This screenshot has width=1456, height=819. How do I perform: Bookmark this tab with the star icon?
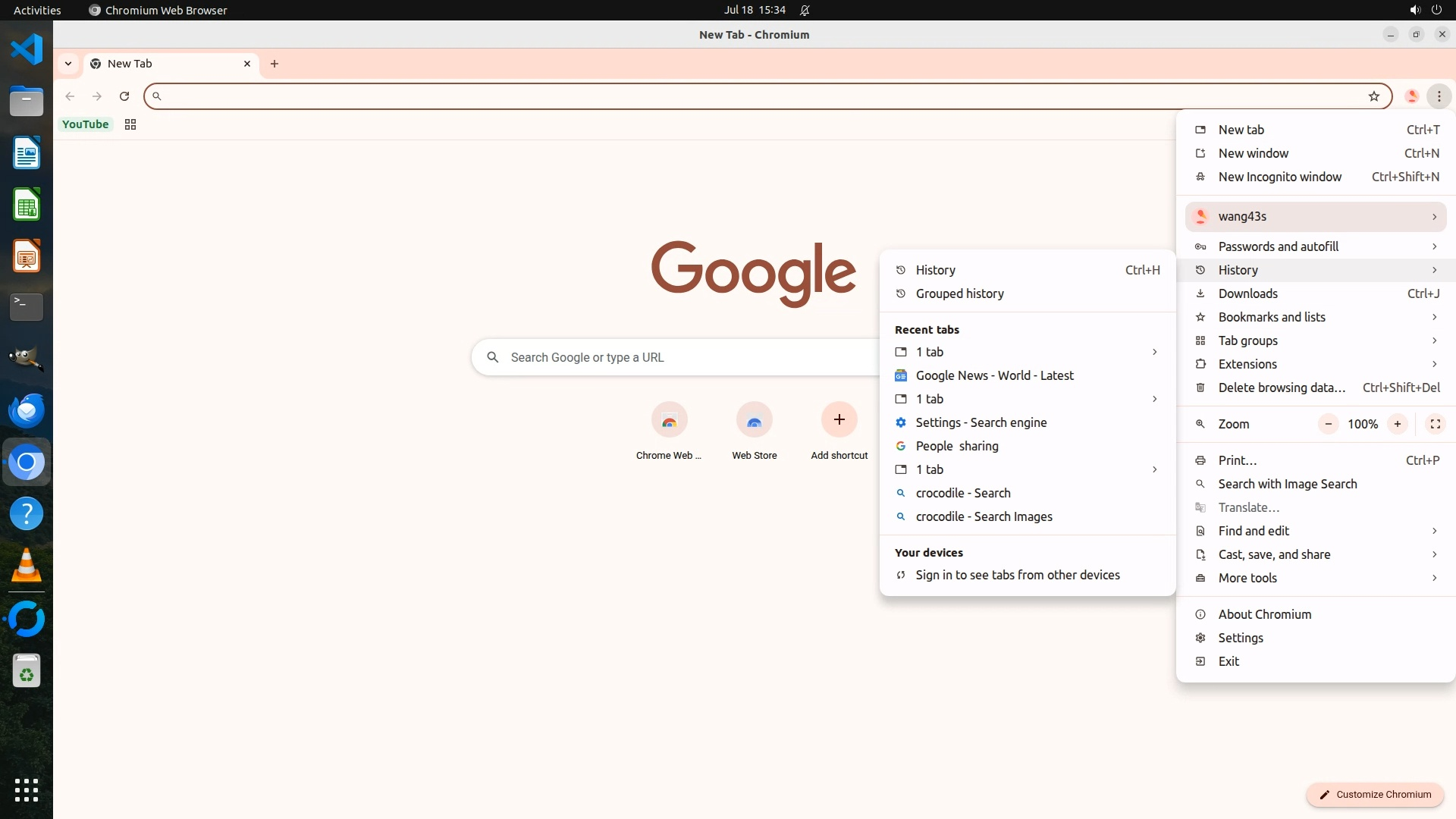[1373, 96]
